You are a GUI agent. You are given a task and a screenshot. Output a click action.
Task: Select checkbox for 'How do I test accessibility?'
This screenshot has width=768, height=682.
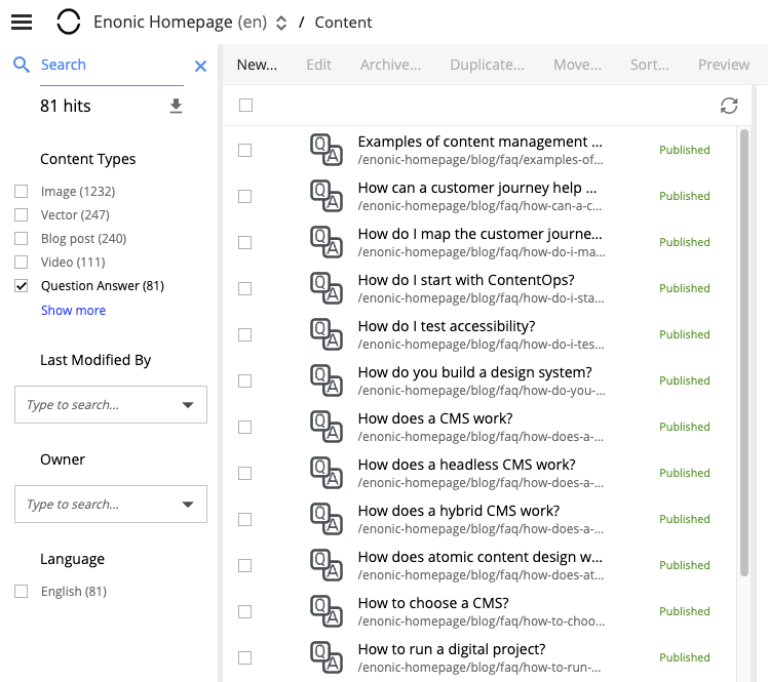tap(245, 335)
